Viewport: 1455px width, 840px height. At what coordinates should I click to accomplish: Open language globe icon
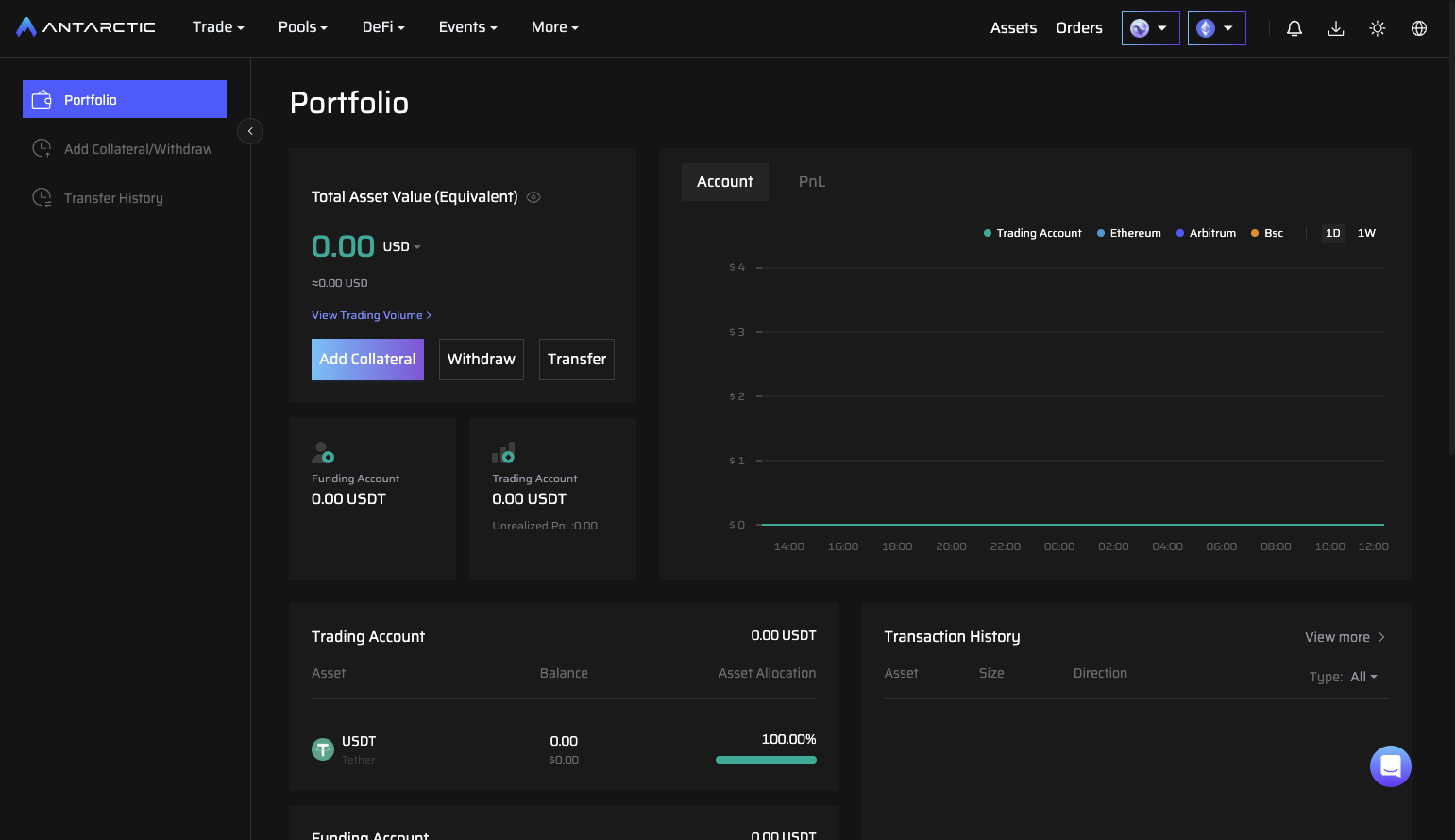pos(1419,28)
